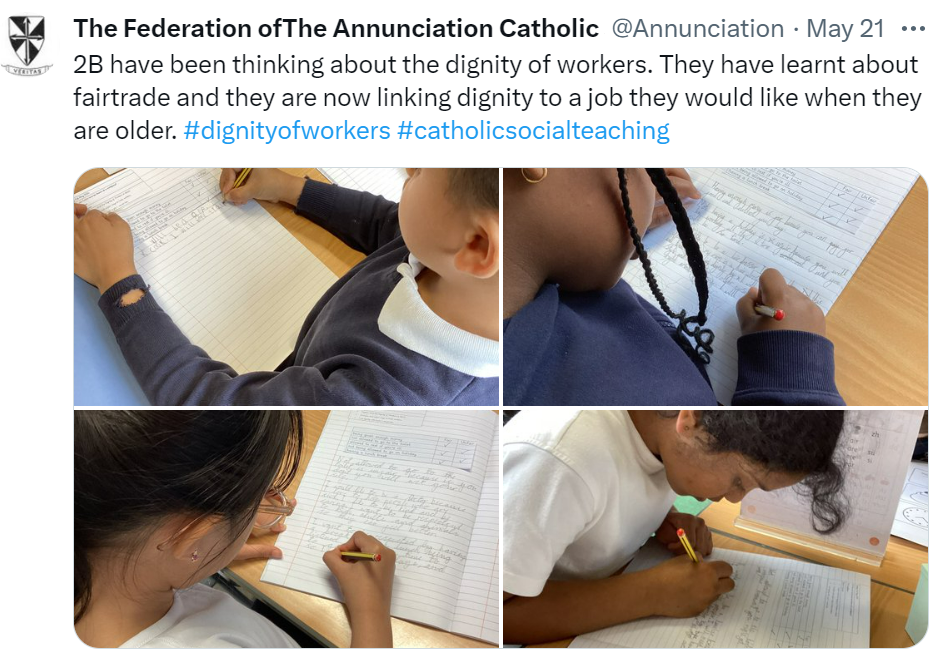Open the school crest profile avatar
The height and width of the screenshot is (667, 942).
click(27, 45)
